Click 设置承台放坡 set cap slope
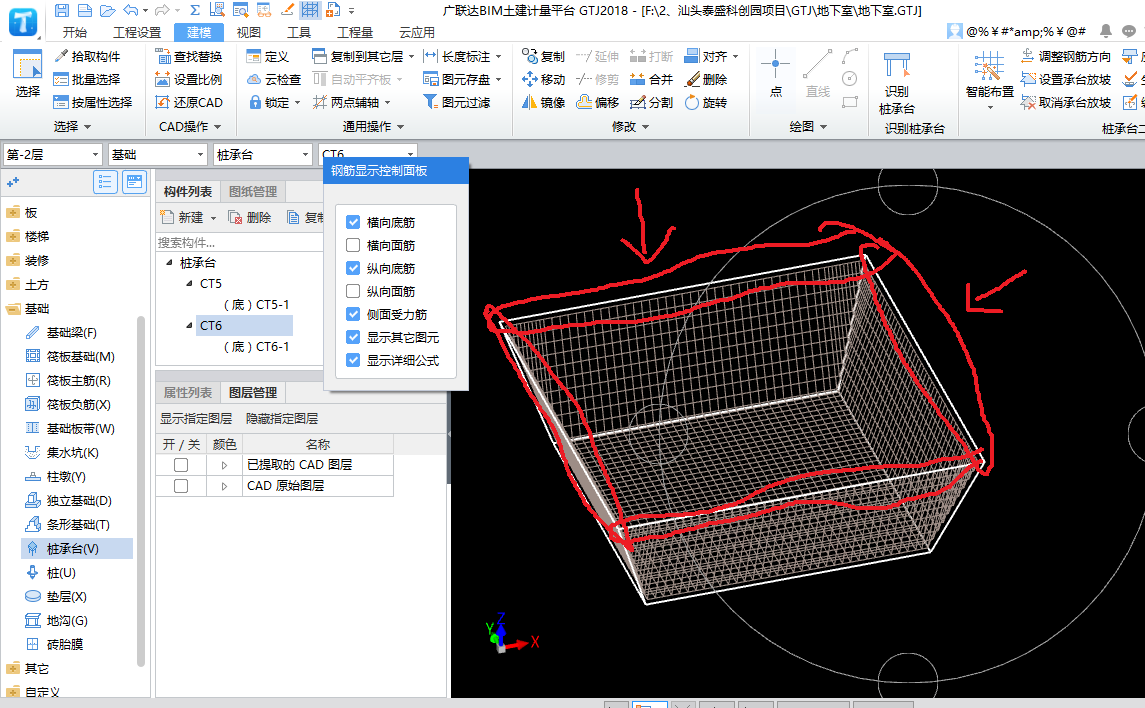This screenshot has height=708, width=1145. 1065,79
